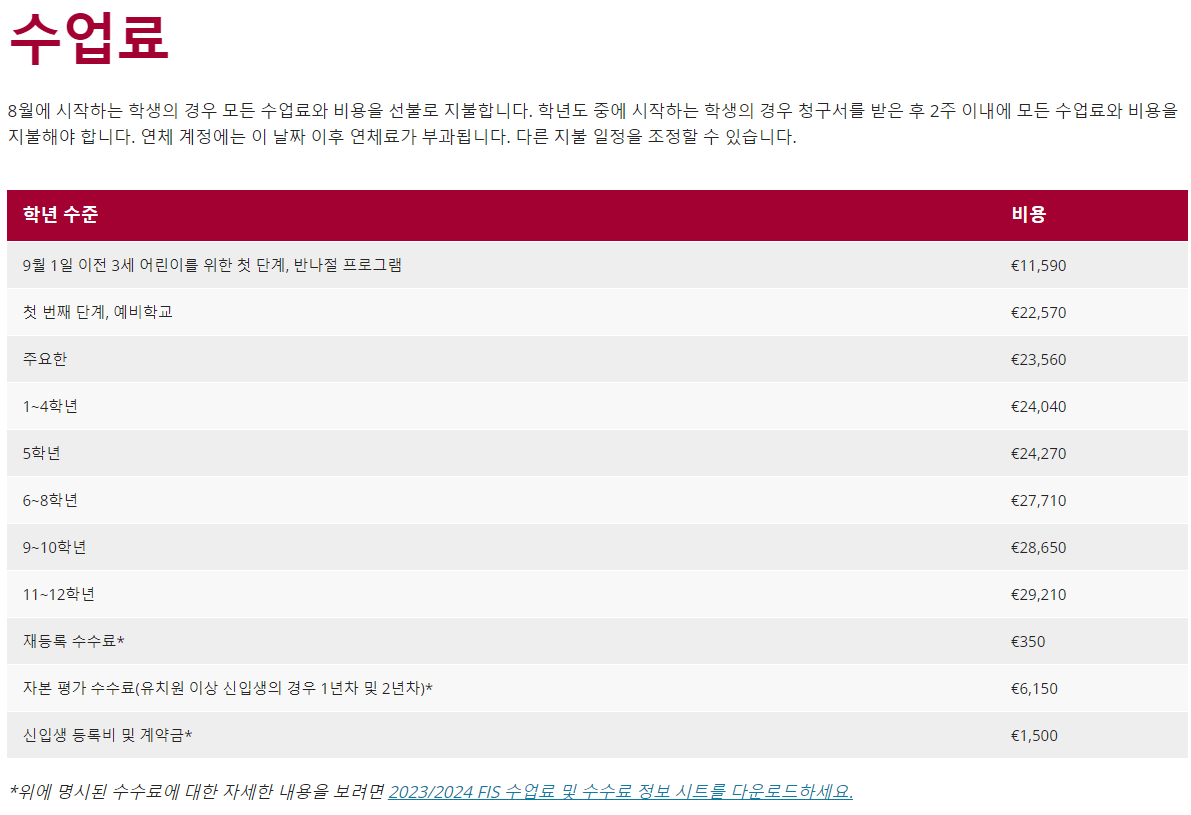Screen dimensions: 1191x815
Task: Click the 6~8학년 row label
Action: coord(50,501)
